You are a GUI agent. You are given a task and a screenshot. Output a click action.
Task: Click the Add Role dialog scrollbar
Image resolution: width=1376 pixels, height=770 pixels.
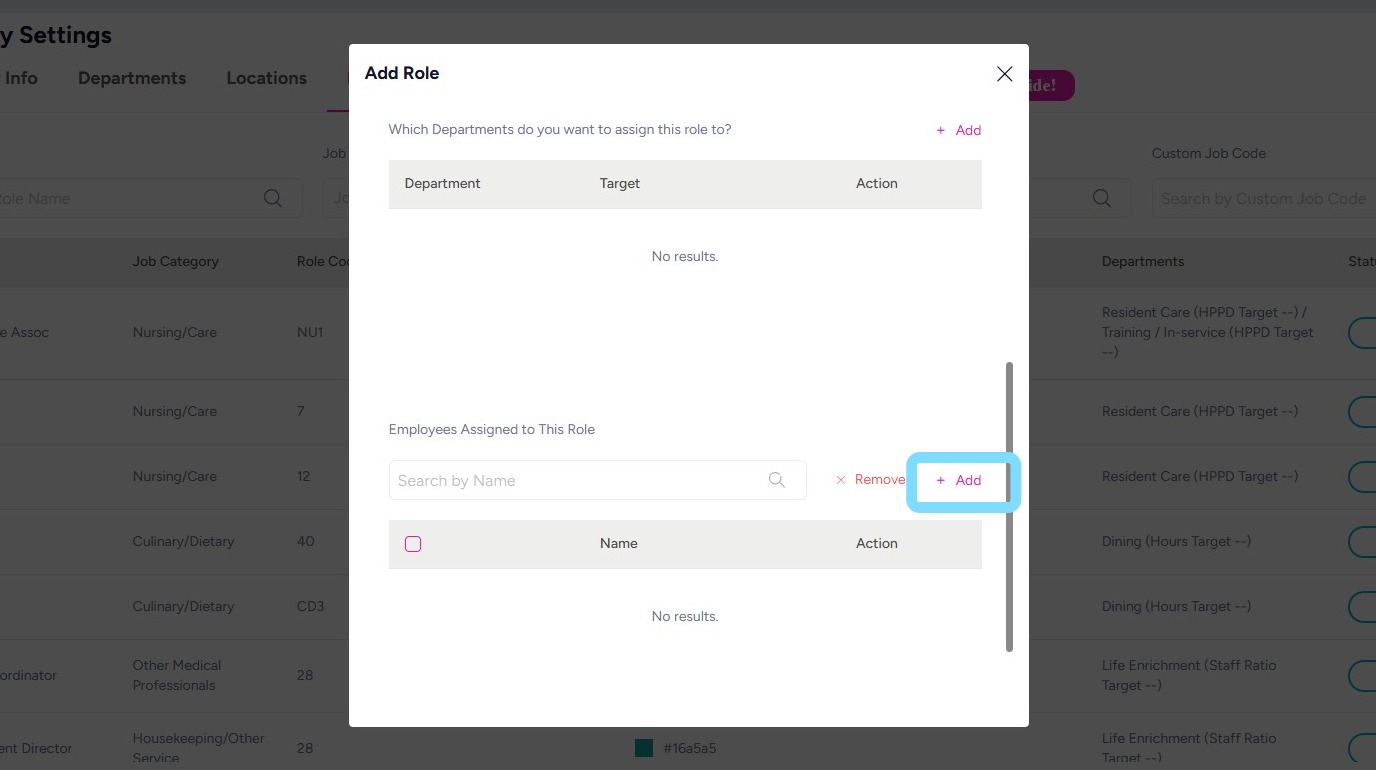1009,506
